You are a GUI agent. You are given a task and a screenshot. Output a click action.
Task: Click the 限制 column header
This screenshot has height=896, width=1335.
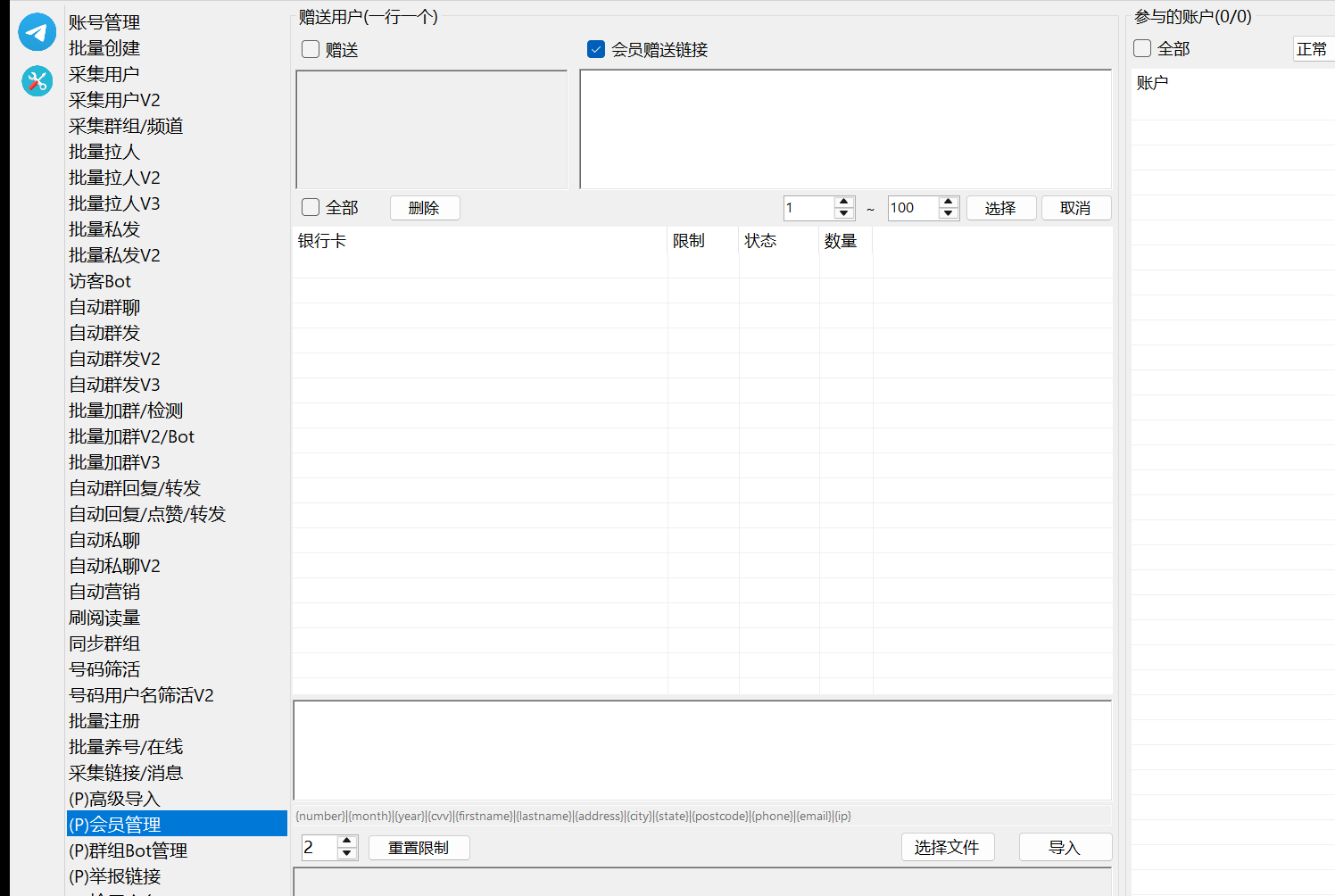(703, 241)
